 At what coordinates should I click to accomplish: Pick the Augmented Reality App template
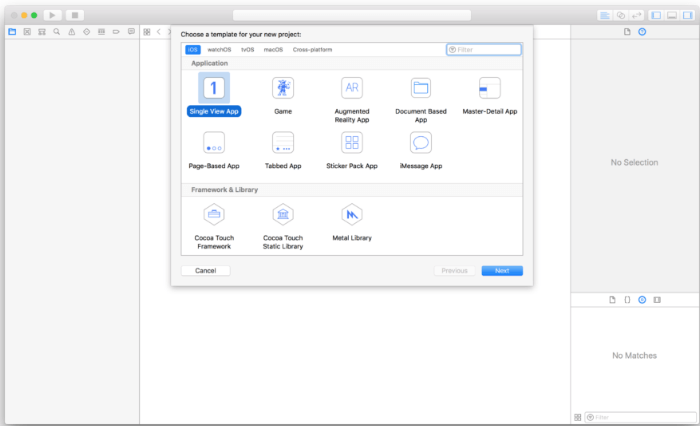351,89
